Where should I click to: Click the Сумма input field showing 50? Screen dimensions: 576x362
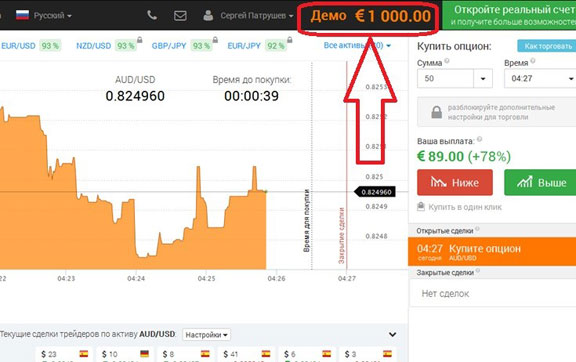(x=445, y=78)
